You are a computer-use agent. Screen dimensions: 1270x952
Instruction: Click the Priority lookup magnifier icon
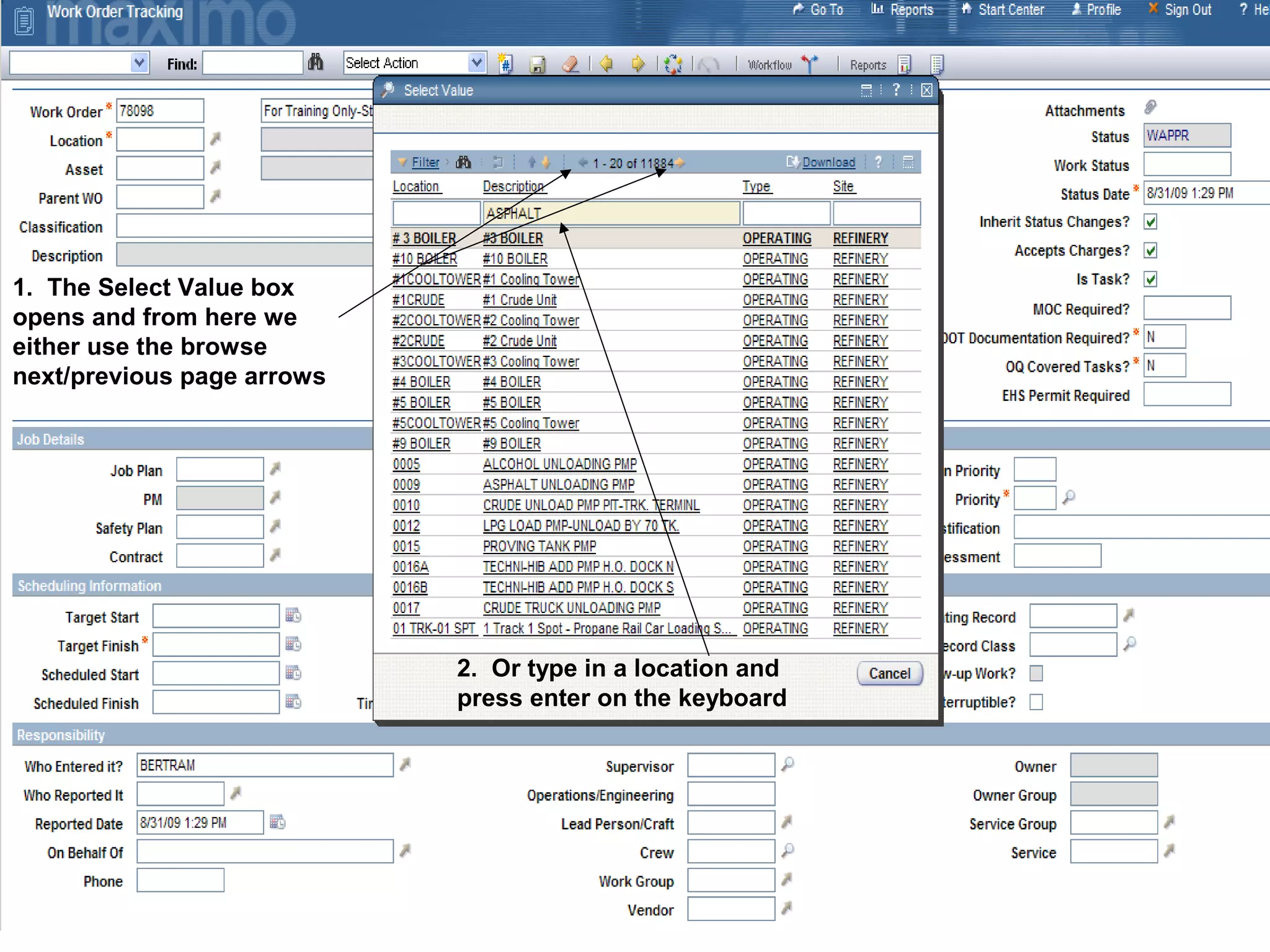(1068, 497)
